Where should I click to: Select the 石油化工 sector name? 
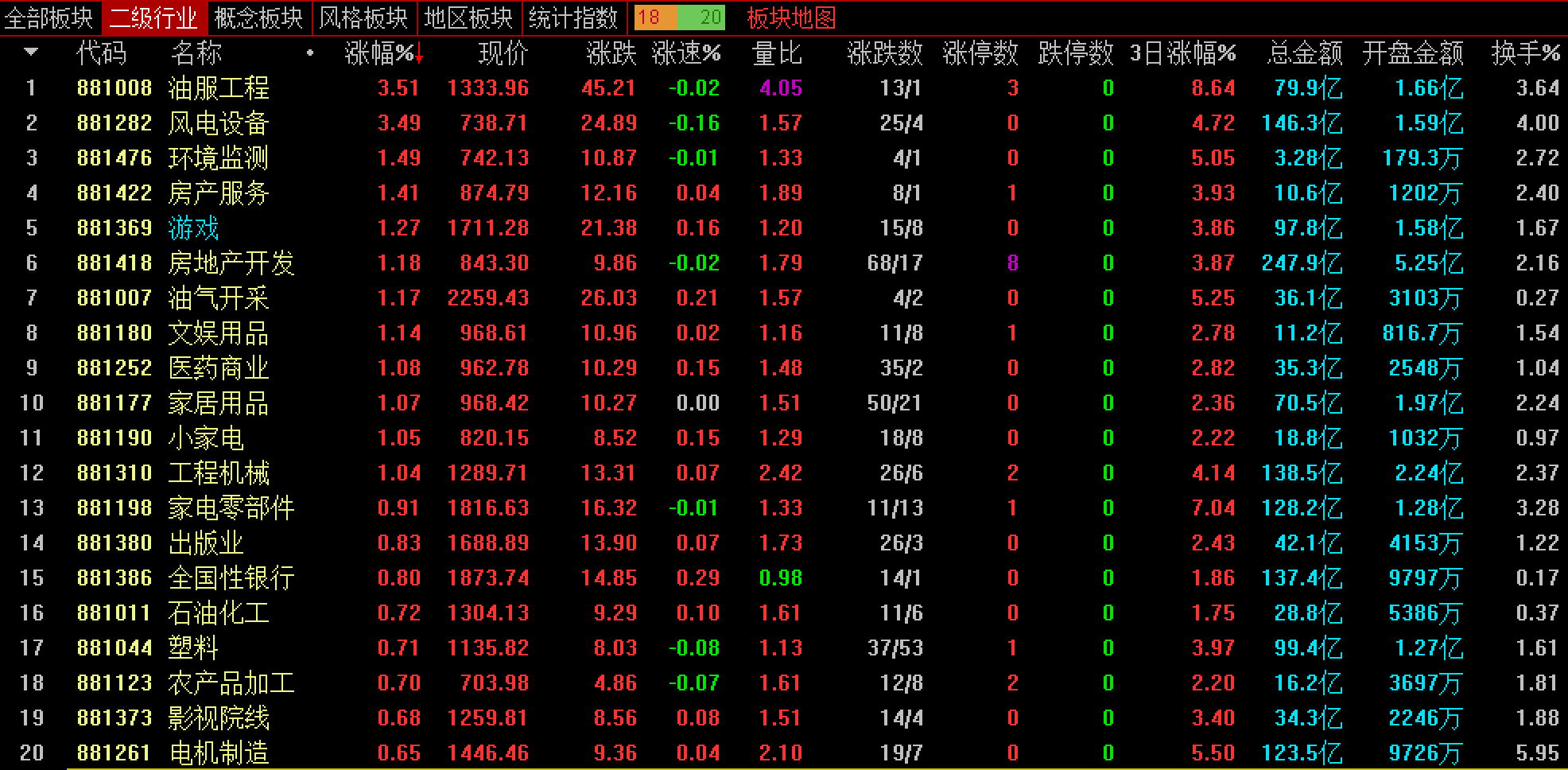tap(219, 612)
